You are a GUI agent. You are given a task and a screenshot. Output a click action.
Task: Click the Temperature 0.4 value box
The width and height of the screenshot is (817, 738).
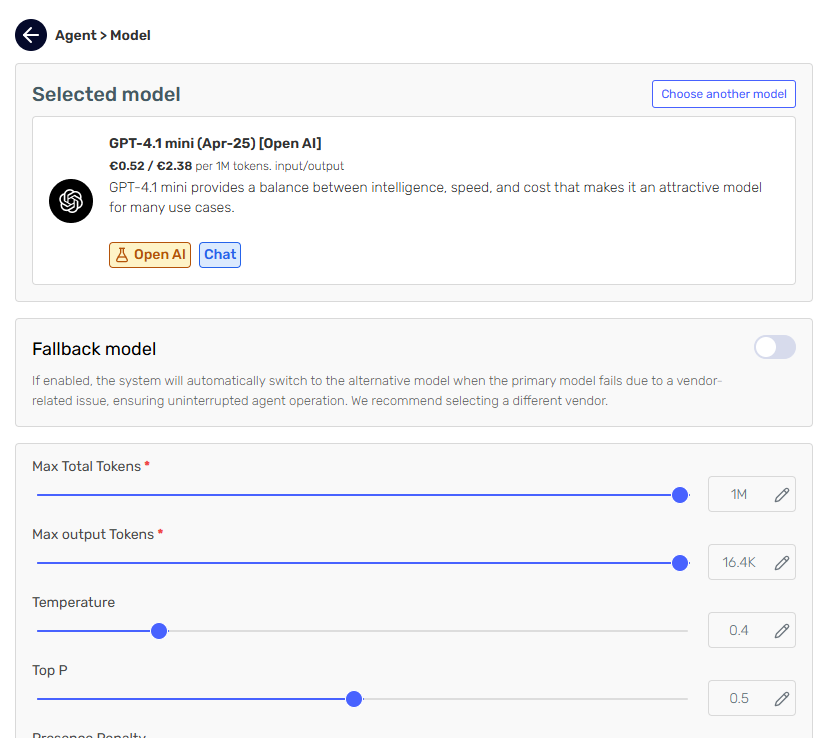(739, 630)
